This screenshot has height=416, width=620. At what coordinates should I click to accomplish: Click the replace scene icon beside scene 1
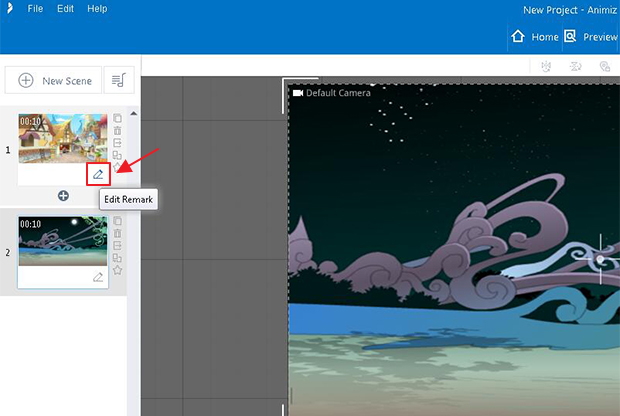117,155
